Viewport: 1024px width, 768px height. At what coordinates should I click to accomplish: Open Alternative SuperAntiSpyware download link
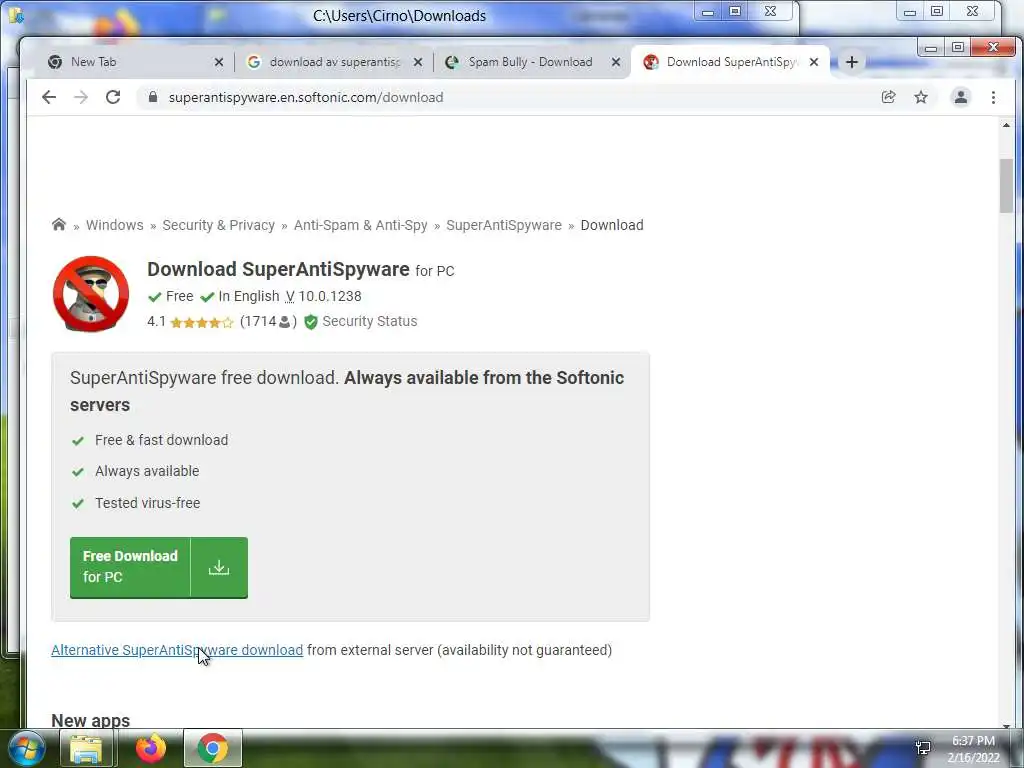tap(177, 650)
